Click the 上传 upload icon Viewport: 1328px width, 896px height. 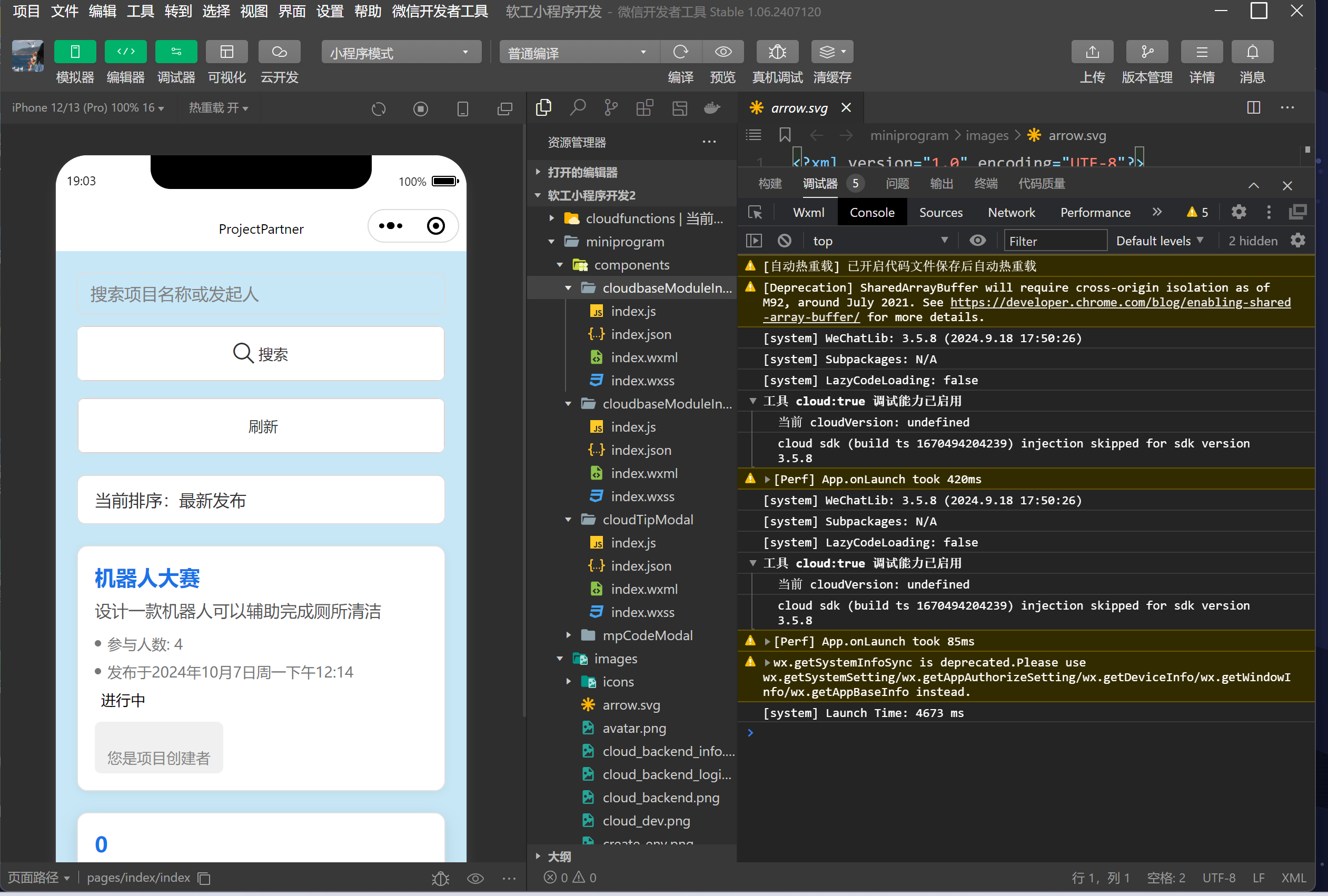[x=1092, y=52]
